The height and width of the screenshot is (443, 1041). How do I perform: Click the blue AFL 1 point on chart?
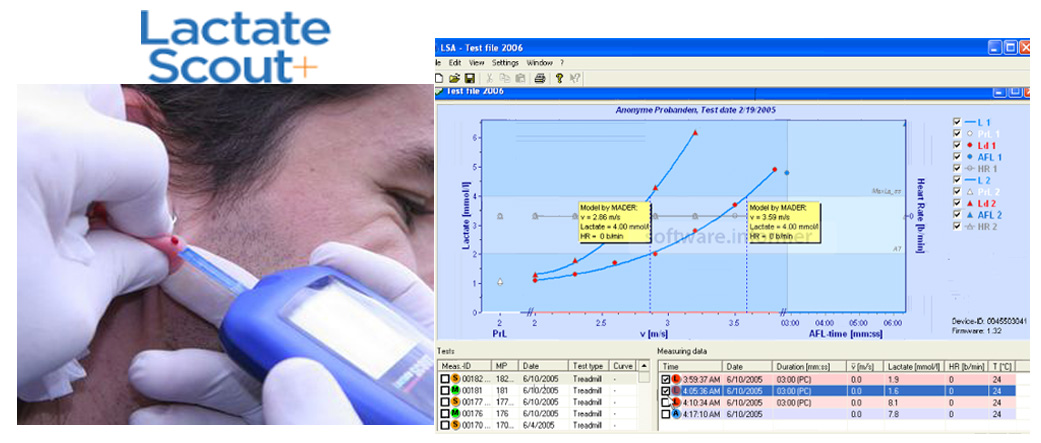(x=787, y=173)
